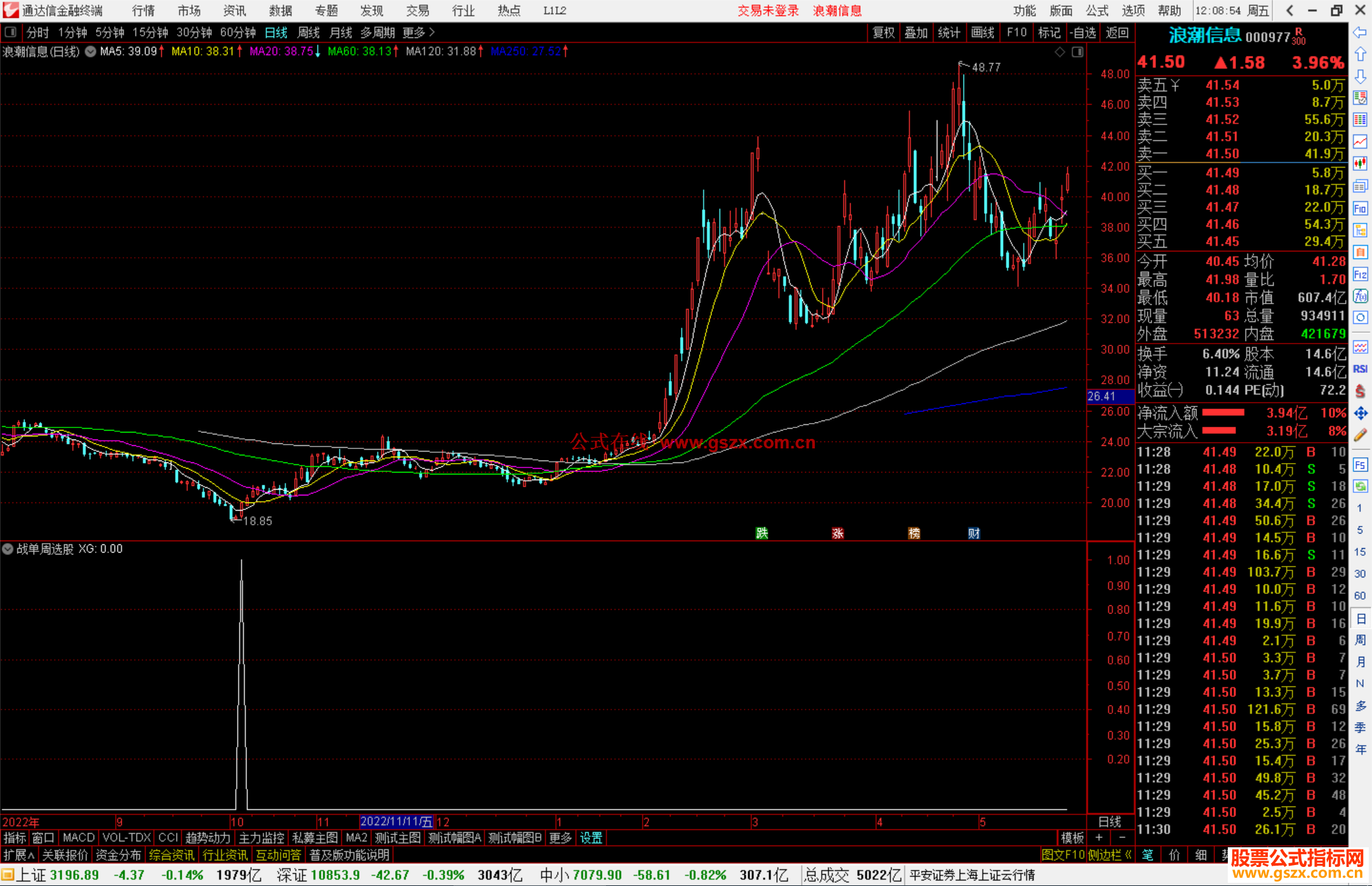The image size is (1372, 886).
Task: Click the four-way move arrows icon
Action: point(1360,413)
